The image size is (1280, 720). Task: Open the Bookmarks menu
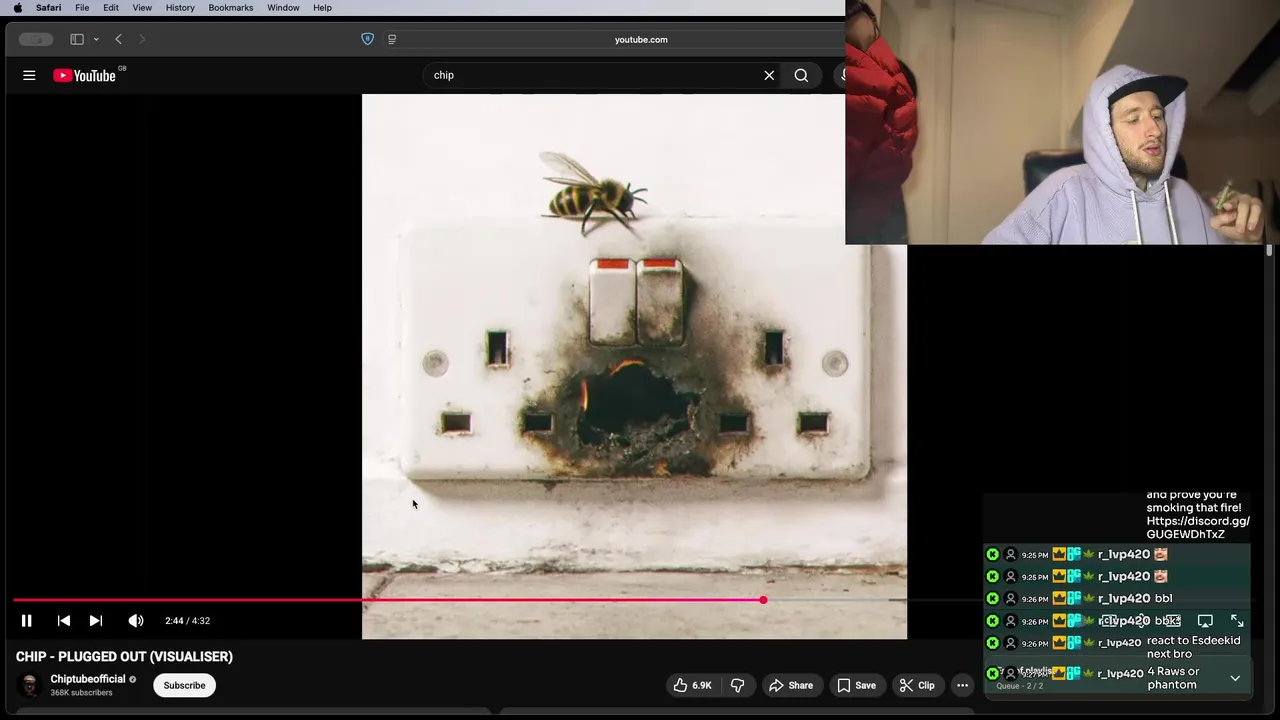[231, 8]
